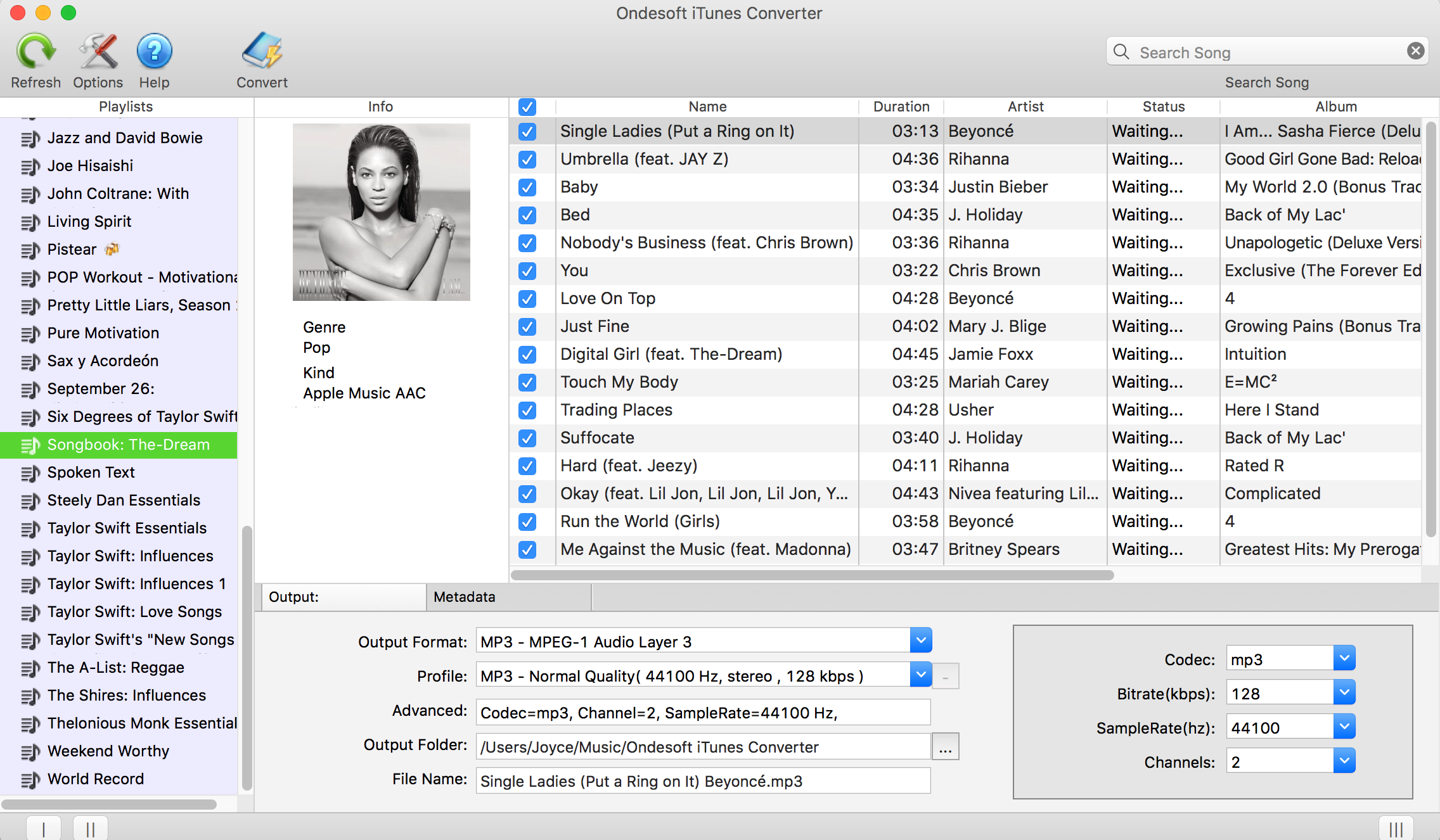Disable checkbox for Run the World Girls
The image size is (1440, 840).
(527, 521)
